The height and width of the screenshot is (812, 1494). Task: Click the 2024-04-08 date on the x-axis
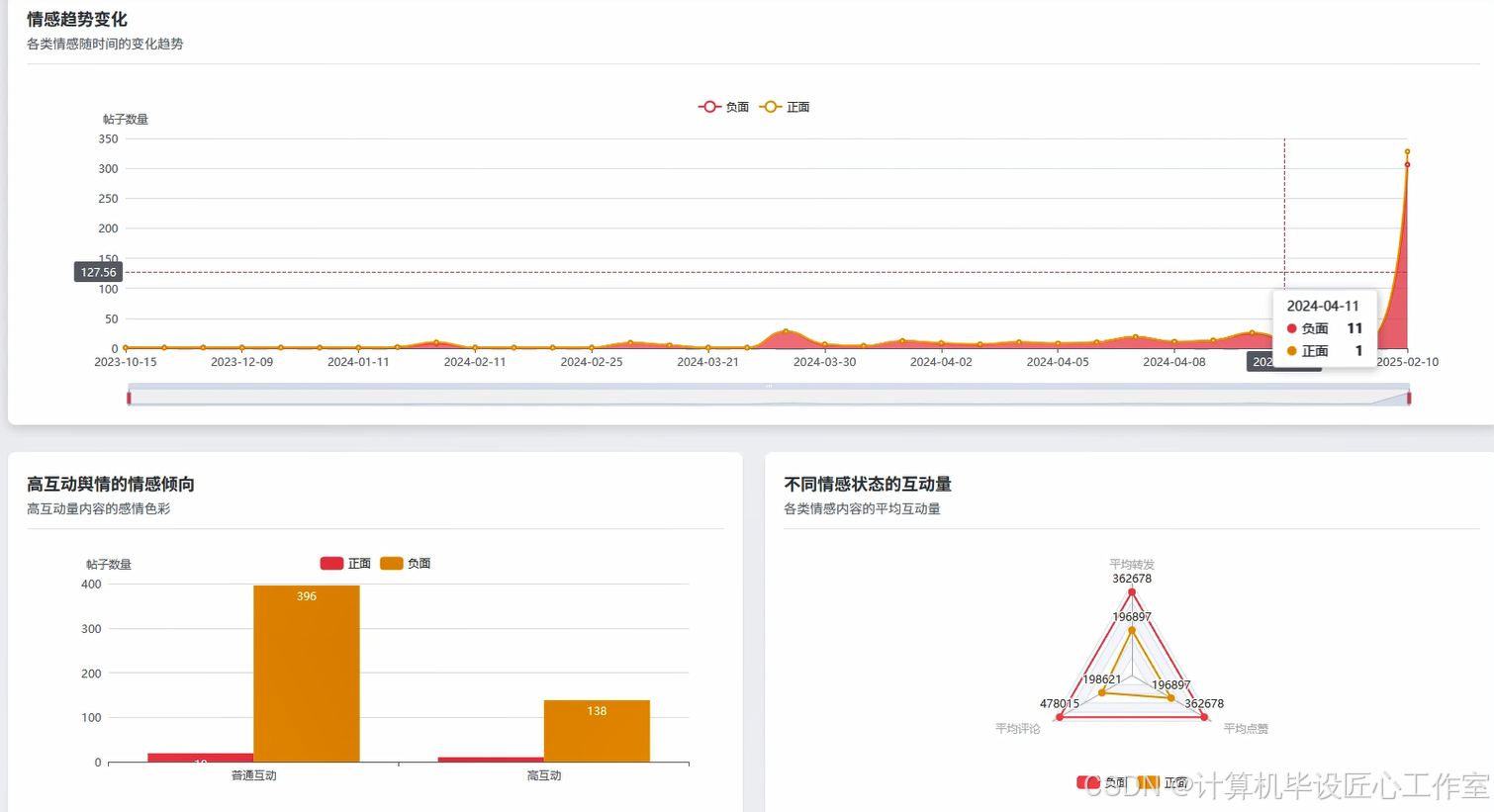coord(1174,362)
